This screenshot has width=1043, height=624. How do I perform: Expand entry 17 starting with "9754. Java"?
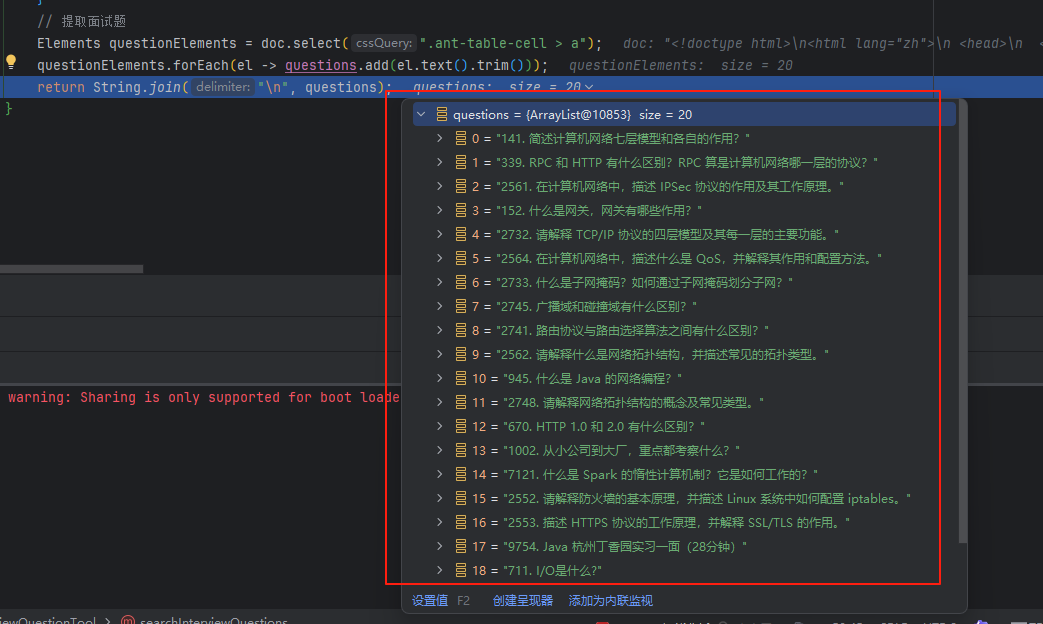(x=440, y=546)
